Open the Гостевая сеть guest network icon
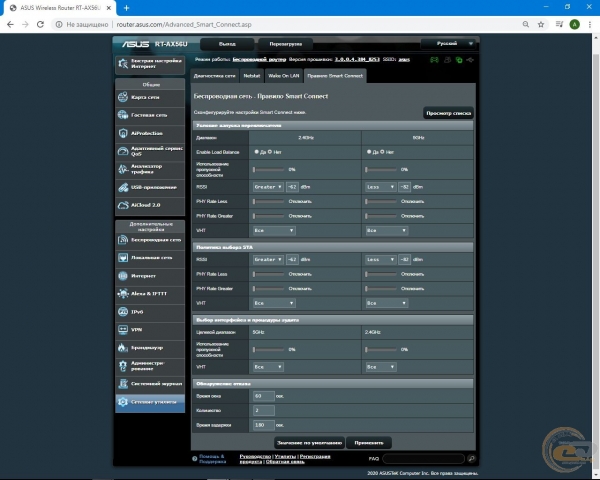Screen dimensions: 600x480 123,115
